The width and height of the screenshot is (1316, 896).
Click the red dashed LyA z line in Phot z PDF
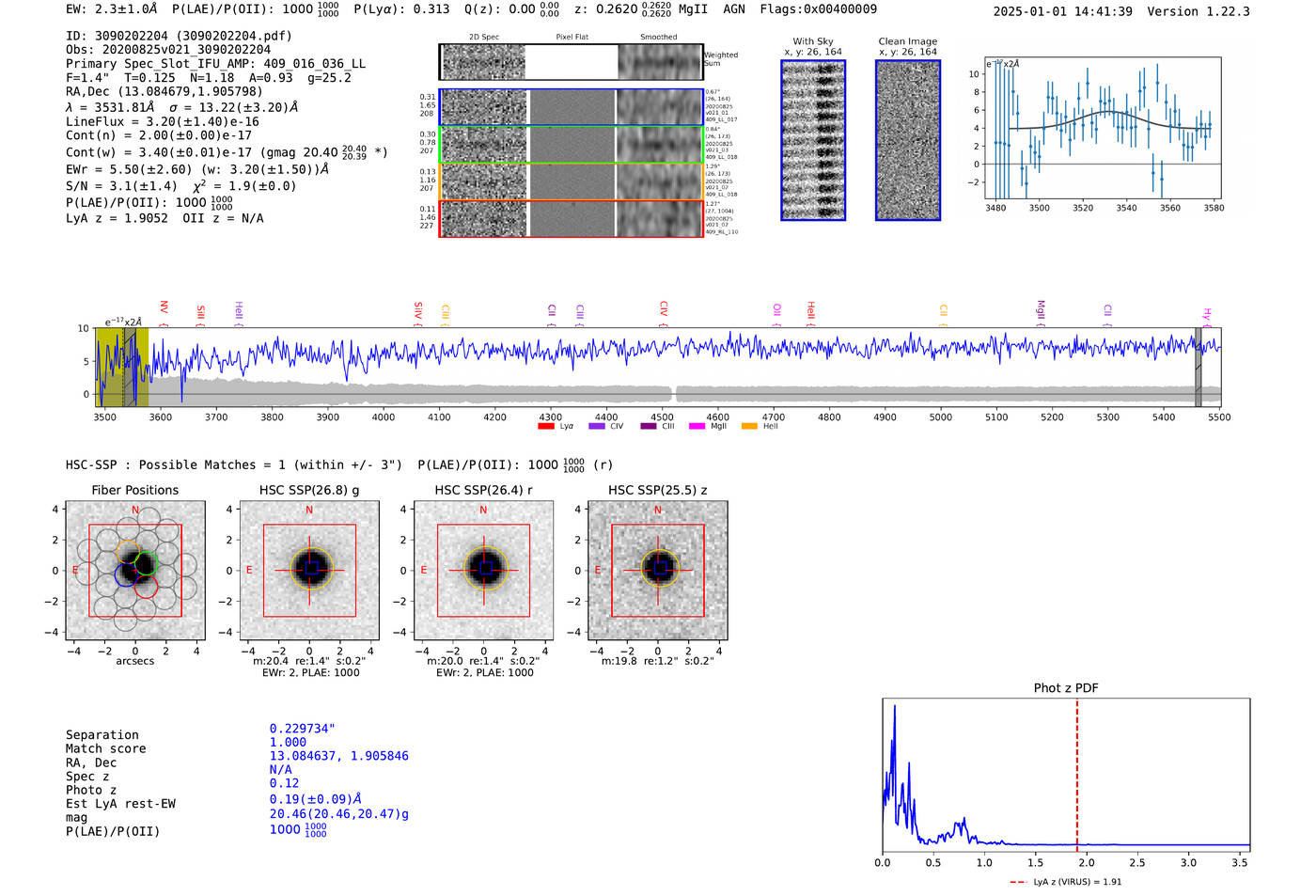(1077, 776)
